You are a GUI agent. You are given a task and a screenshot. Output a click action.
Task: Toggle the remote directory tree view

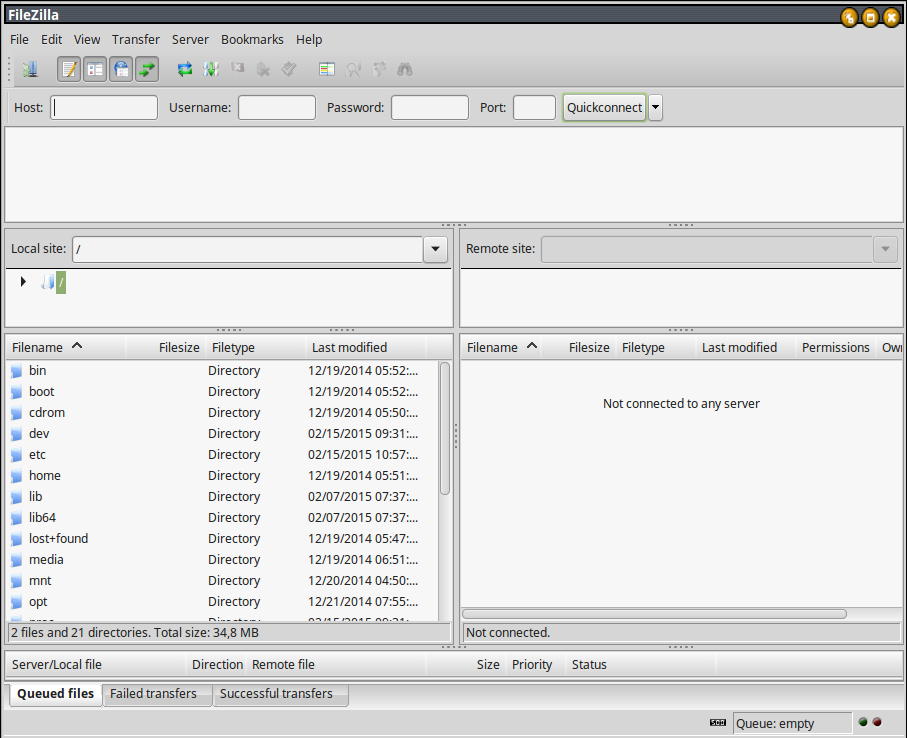(121, 69)
